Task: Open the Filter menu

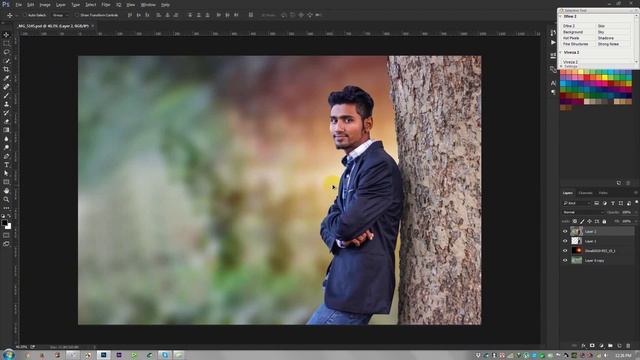Action: coord(106,5)
